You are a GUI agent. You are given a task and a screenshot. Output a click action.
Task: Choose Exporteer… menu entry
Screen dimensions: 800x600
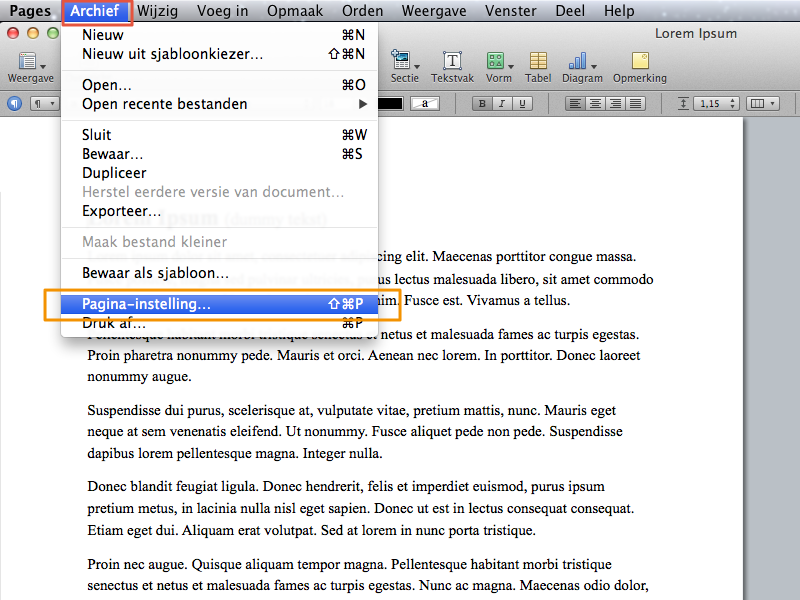219,211
